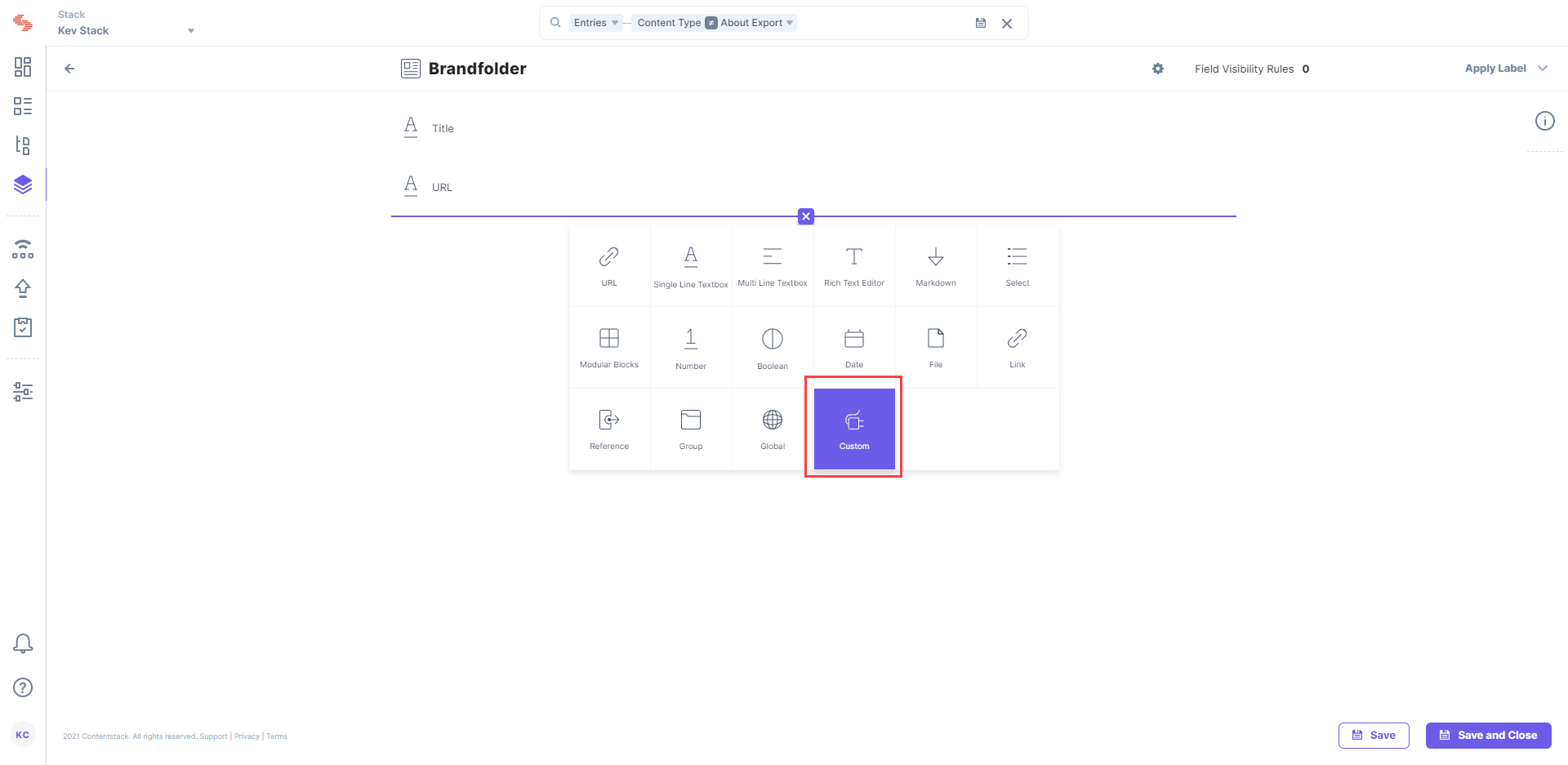Add a Multi Line Textbox field

click(x=773, y=266)
